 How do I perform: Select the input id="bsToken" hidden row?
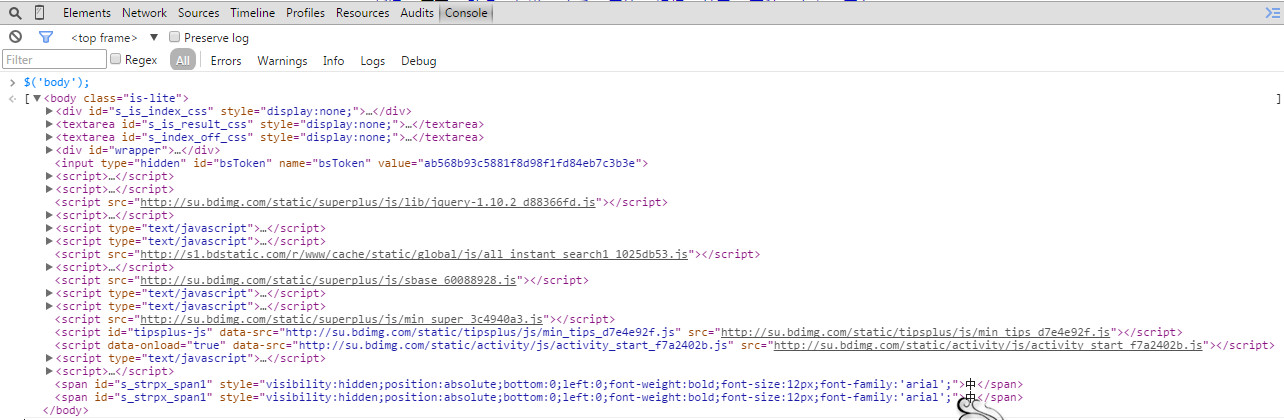click(353, 163)
